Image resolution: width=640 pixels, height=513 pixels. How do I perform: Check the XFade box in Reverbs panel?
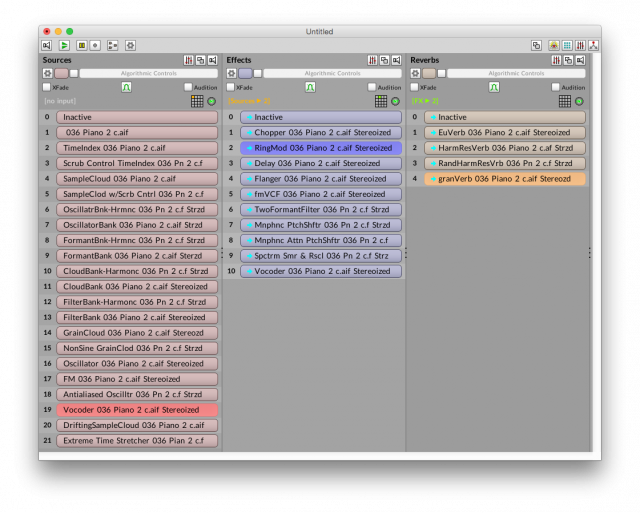(x=415, y=87)
